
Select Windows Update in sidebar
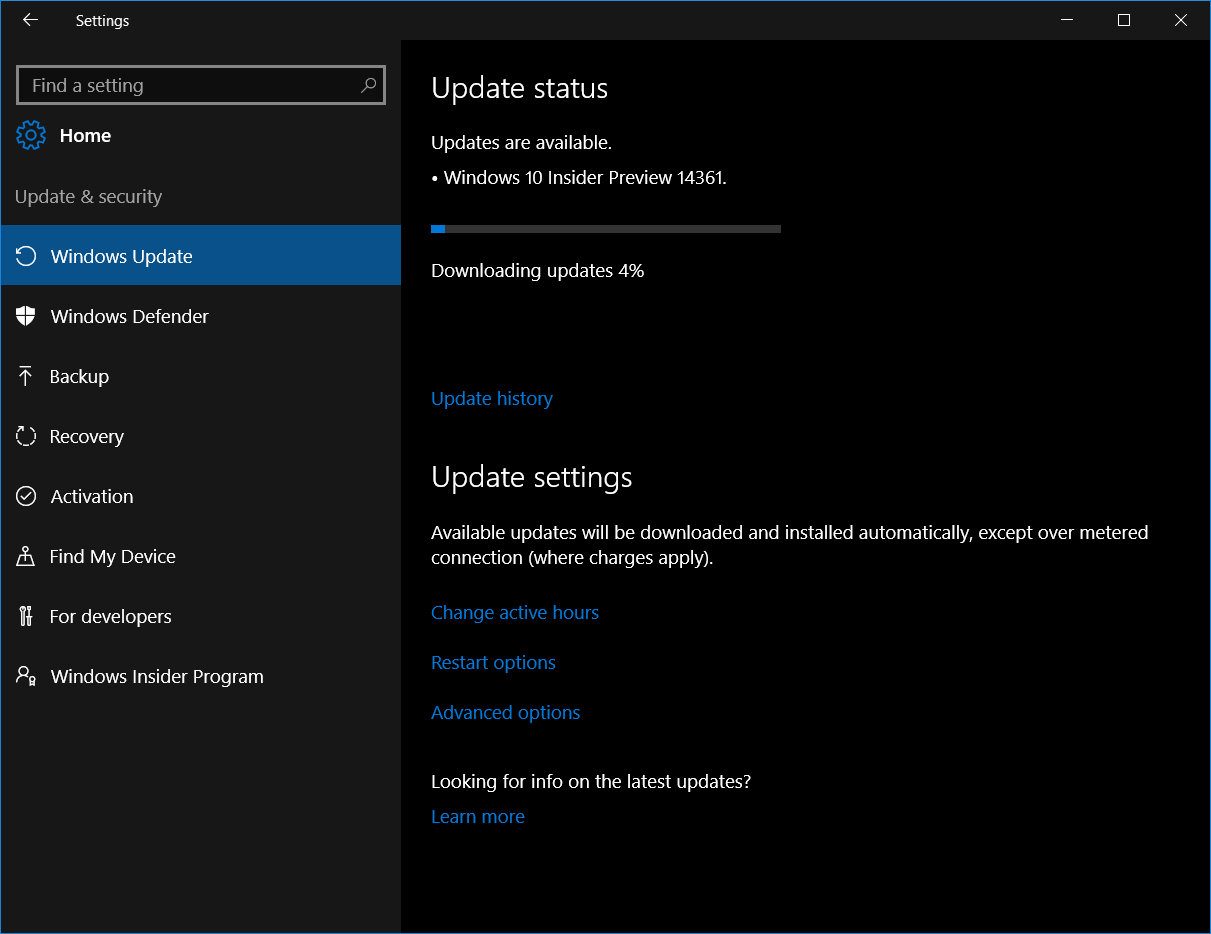click(121, 256)
